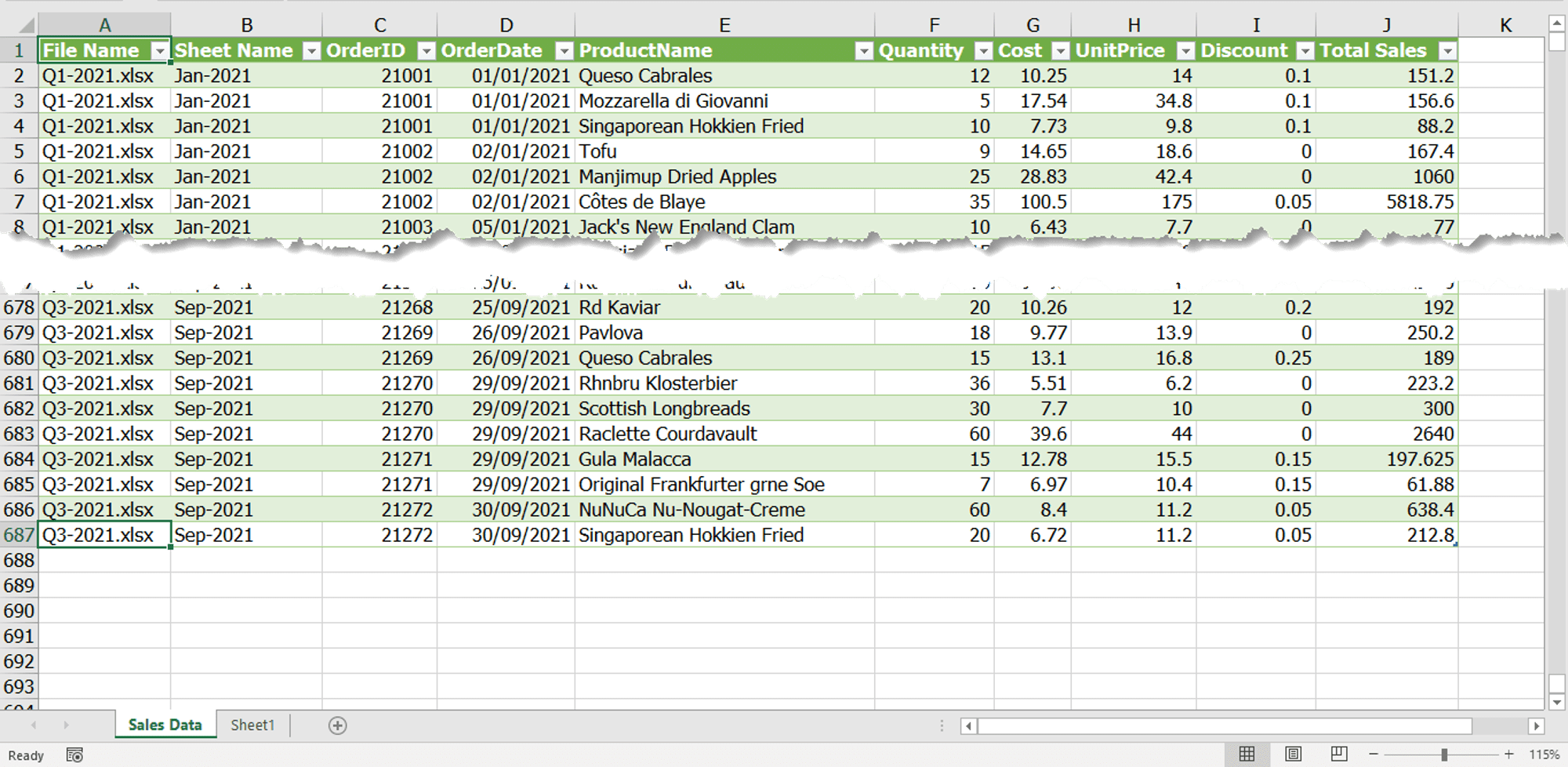Click the next sheet navigation arrow
This screenshot has height=767, width=1568.
pos(66,725)
